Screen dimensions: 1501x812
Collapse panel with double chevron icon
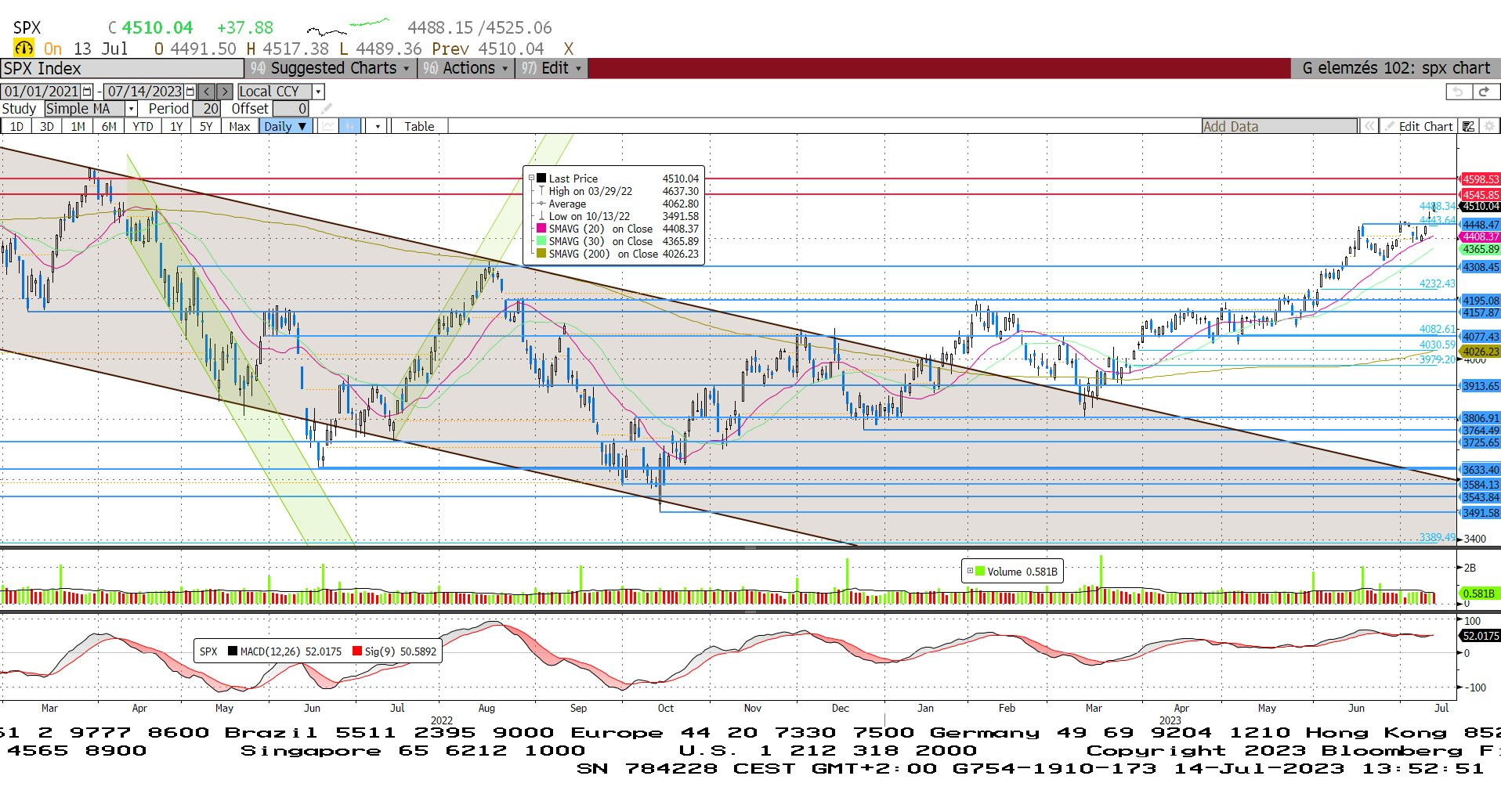coord(1369,126)
